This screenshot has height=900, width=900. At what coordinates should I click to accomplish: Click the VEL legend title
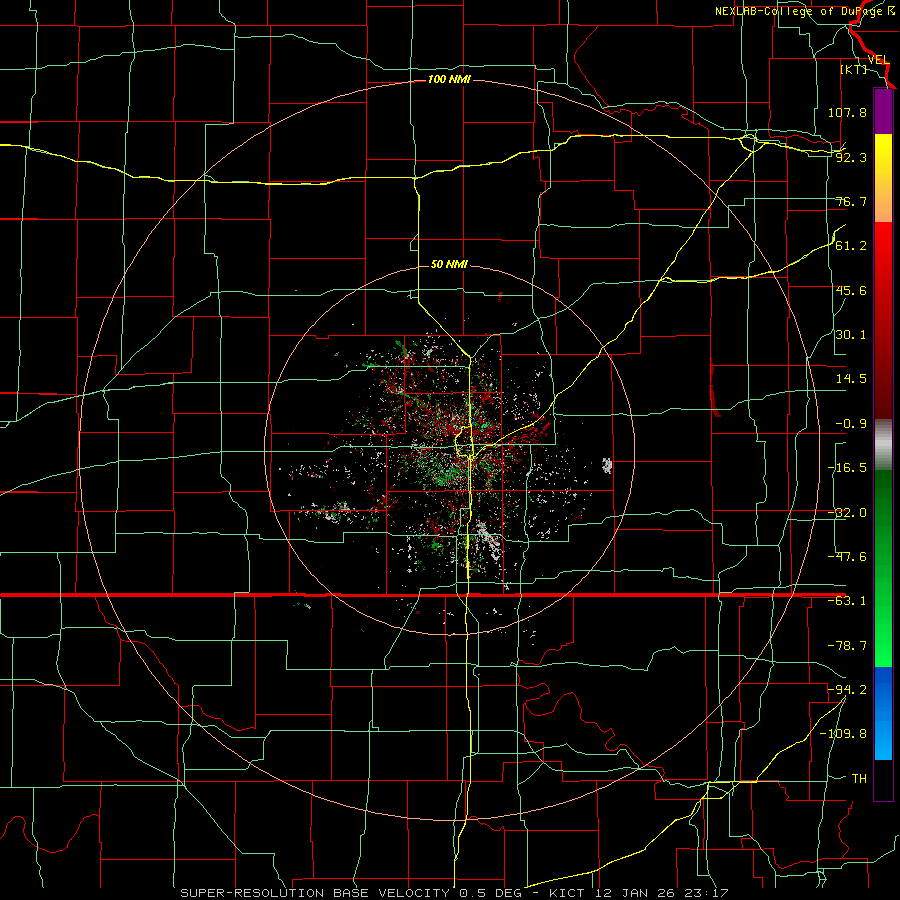[x=878, y=60]
